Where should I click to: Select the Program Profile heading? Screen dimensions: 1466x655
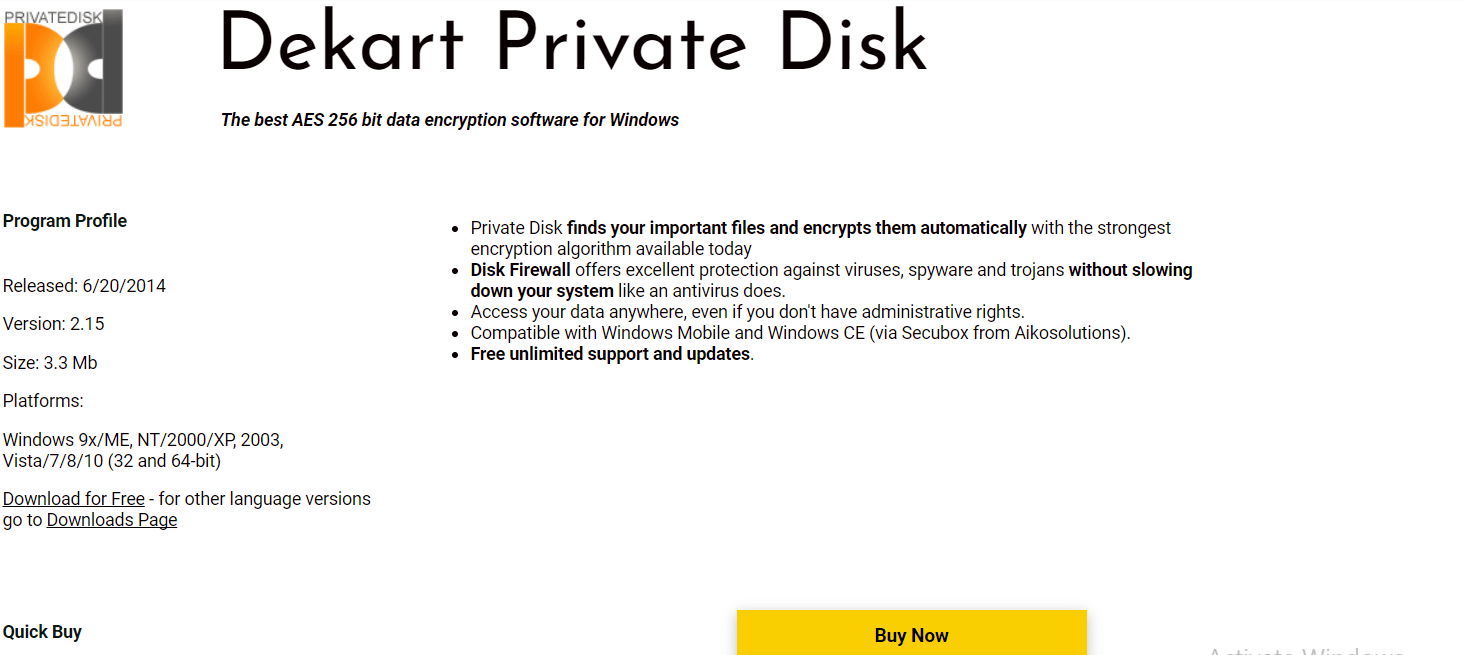pyautogui.click(x=64, y=220)
